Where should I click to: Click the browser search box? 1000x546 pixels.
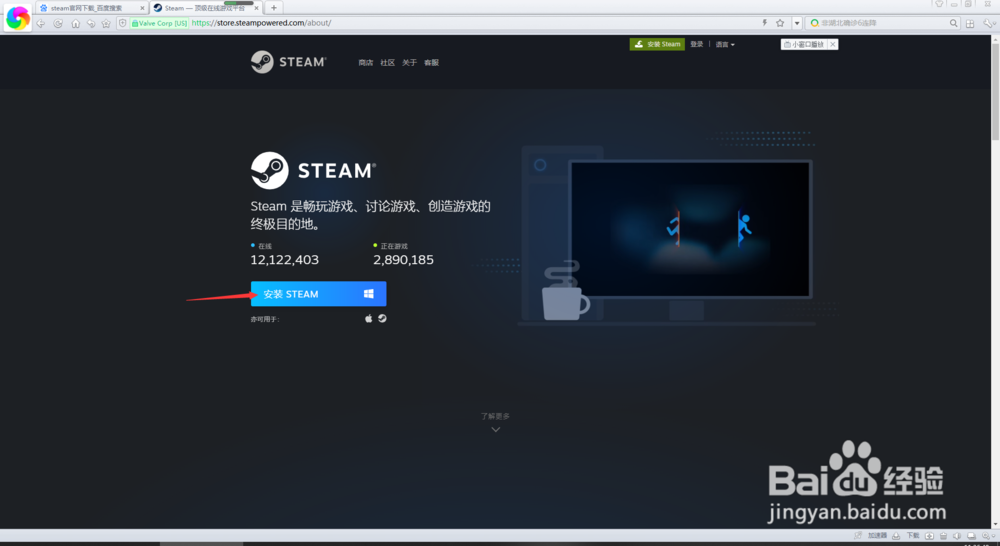[883, 23]
